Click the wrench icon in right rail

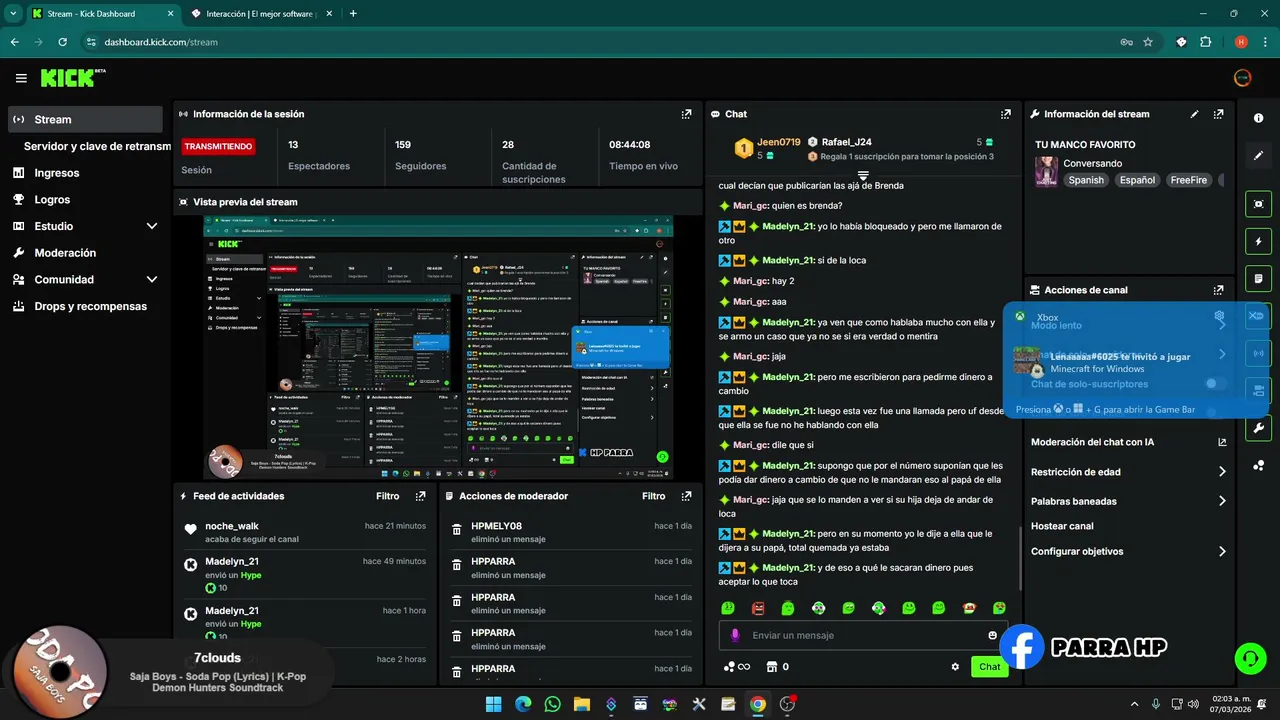(x=1258, y=428)
